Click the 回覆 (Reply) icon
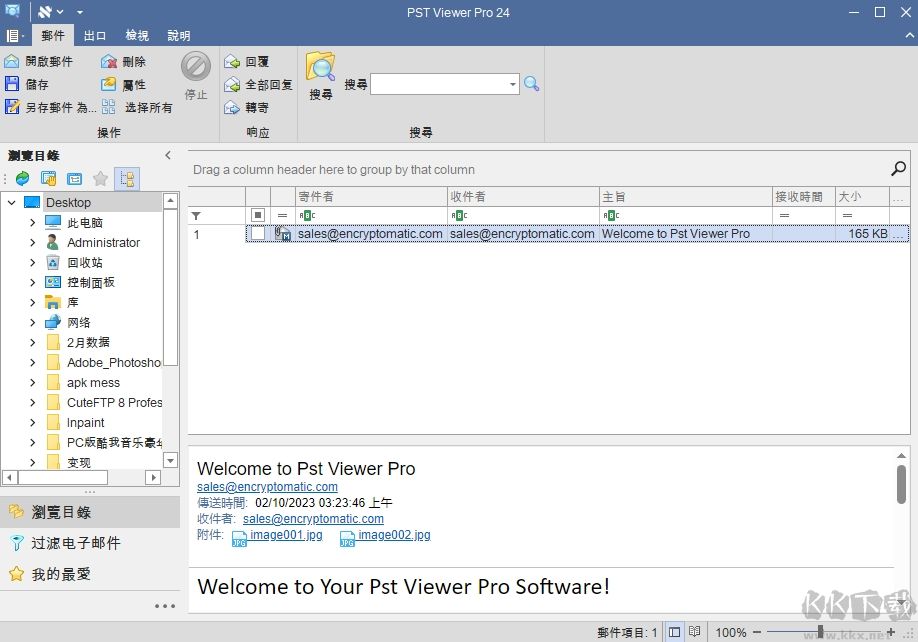Image resolution: width=918 pixels, height=642 pixels. click(233, 61)
